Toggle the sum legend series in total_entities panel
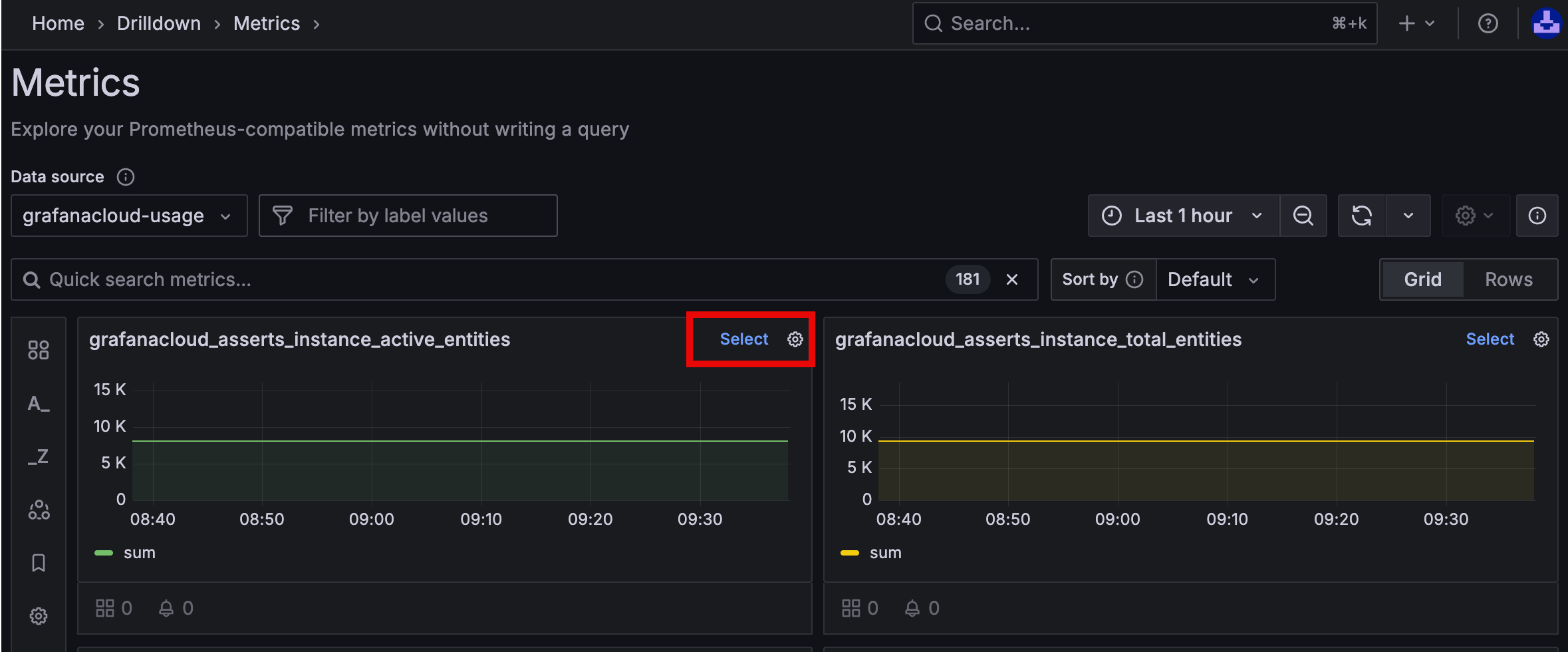This screenshot has height=652, width=1568. coord(885,553)
